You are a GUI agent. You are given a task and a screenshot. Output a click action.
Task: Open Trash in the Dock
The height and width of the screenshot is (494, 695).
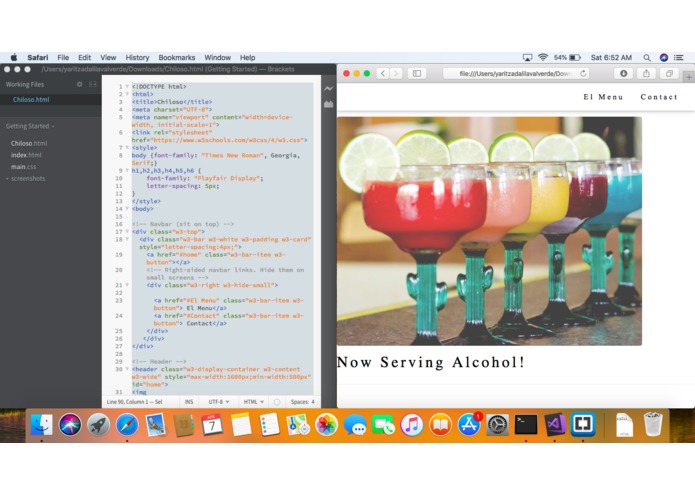tap(653, 424)
